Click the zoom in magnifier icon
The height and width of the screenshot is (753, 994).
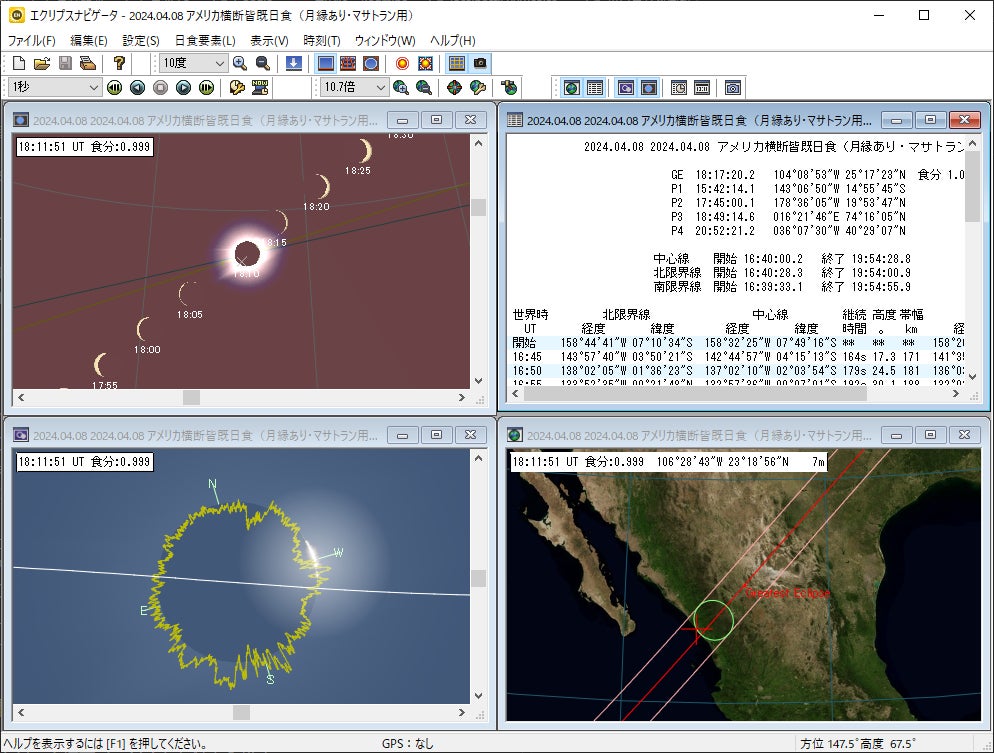[x=240, y=63]
